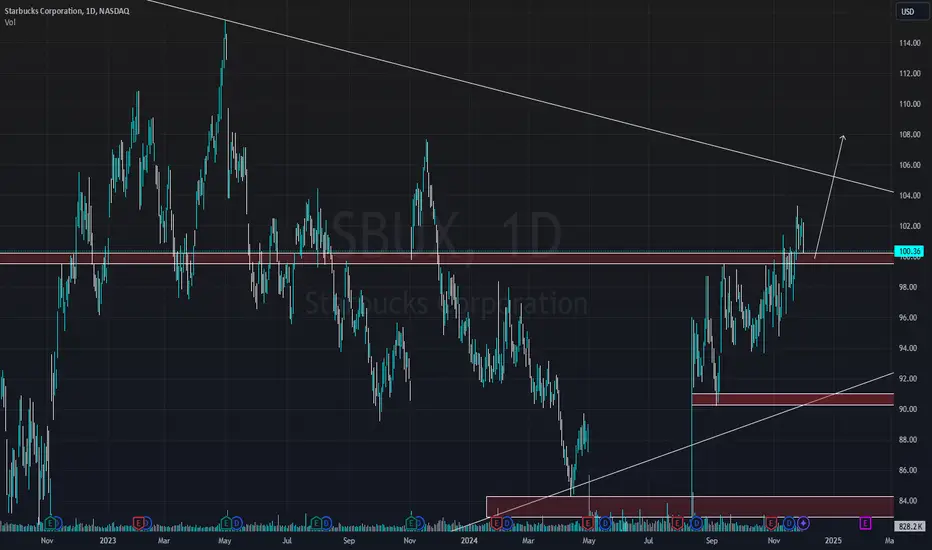Viewport: 932px width, 550px height.
Task: Click the 828.2K volume label
Action: [x=909, y=526]
